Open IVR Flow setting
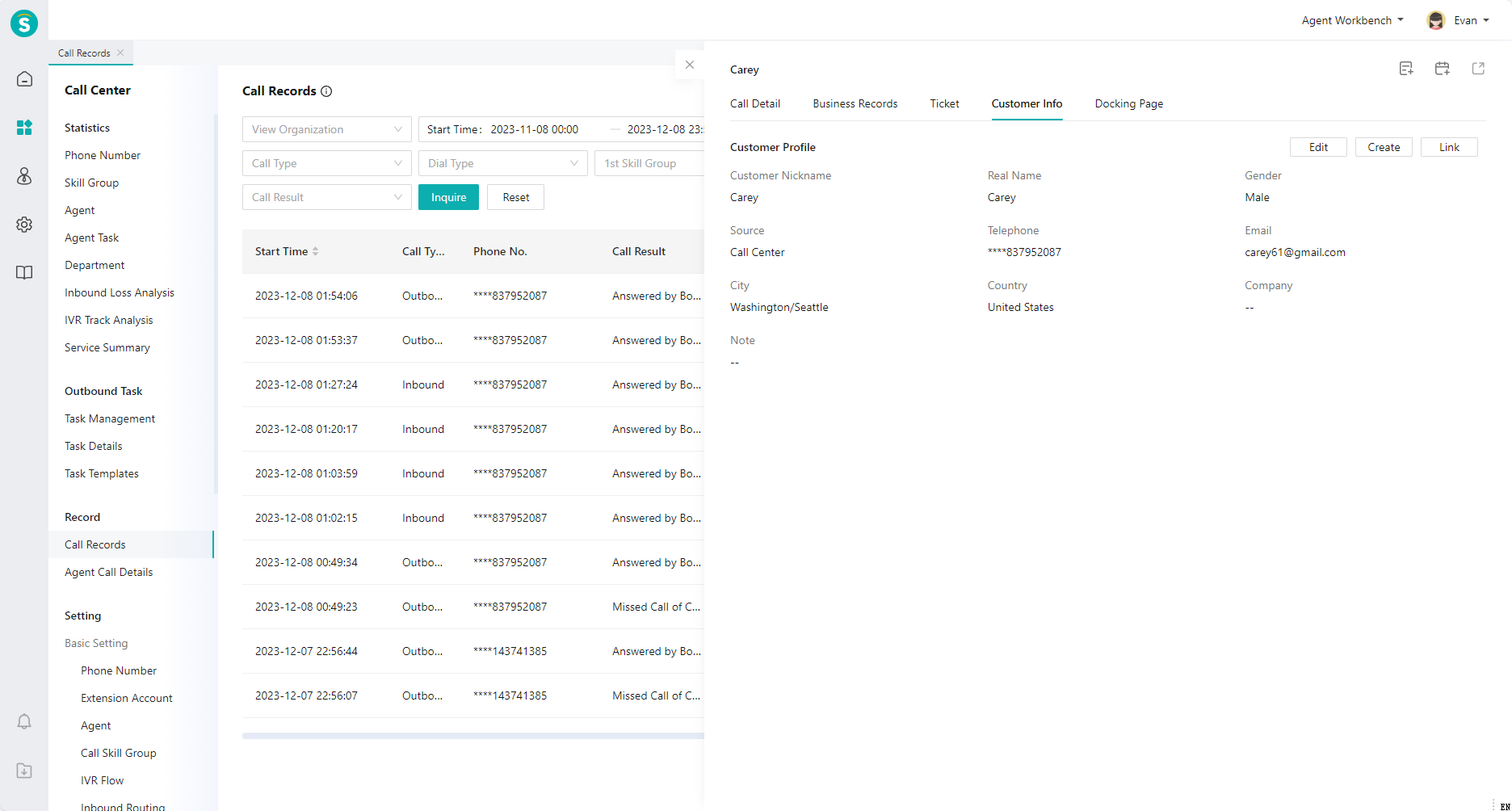 tap(103, 780)
